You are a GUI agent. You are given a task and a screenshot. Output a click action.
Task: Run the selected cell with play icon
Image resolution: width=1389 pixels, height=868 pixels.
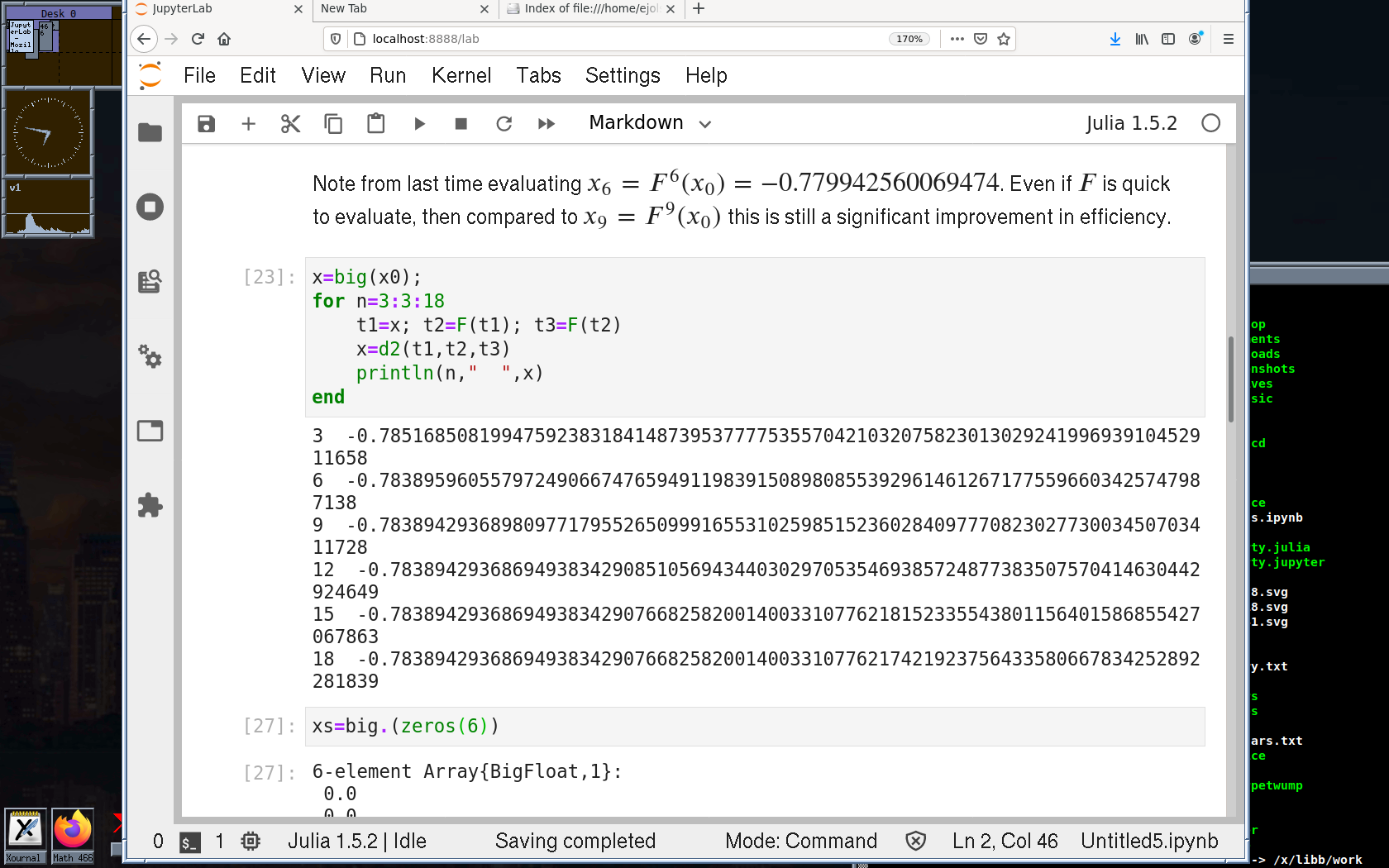click(x=419, y=124)
